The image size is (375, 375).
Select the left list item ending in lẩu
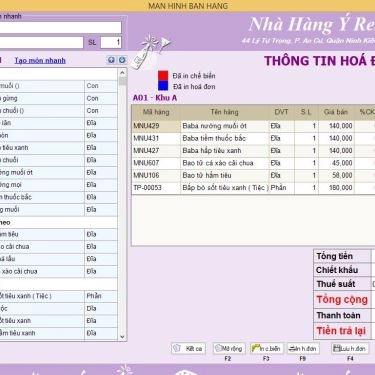click(58, 259)
